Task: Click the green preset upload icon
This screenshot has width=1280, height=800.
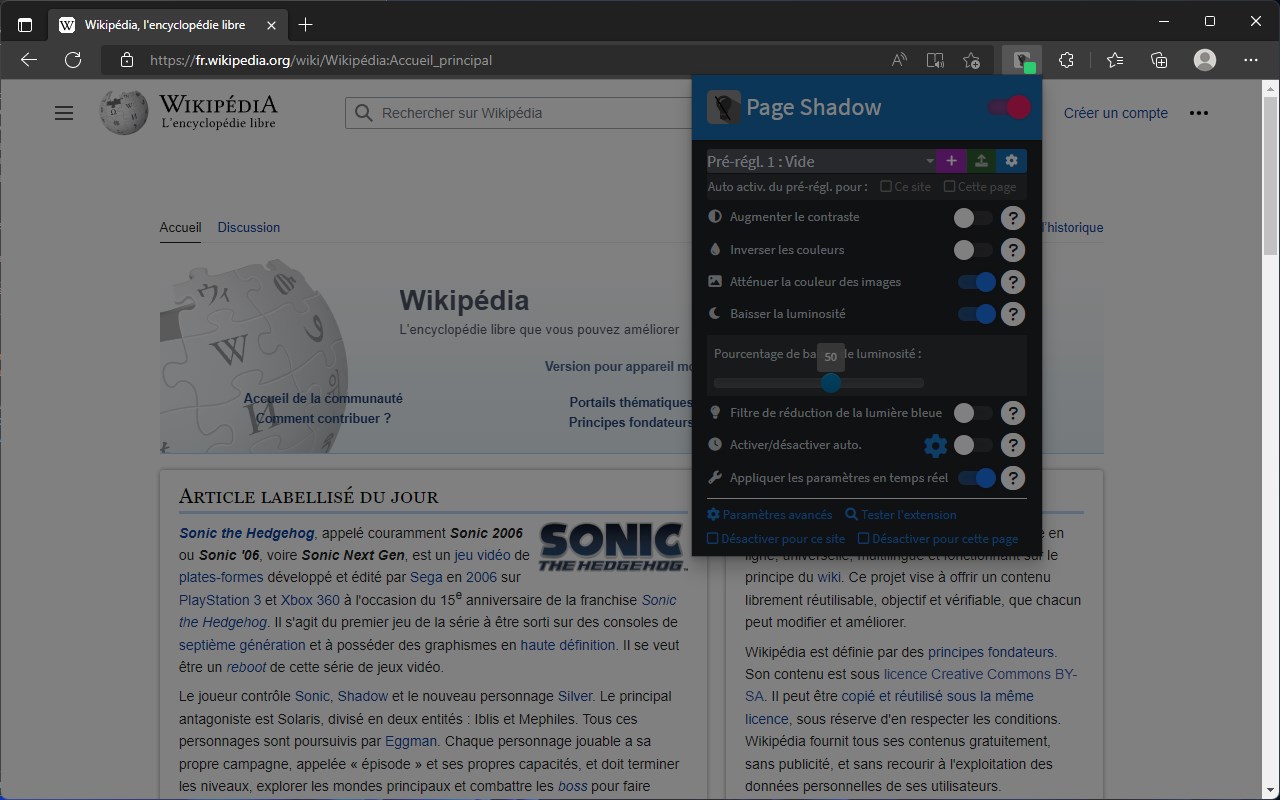Action: point(981,161)
